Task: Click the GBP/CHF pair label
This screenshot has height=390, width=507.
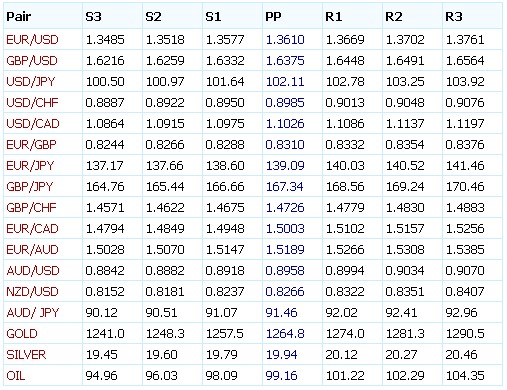Action: 31,208
